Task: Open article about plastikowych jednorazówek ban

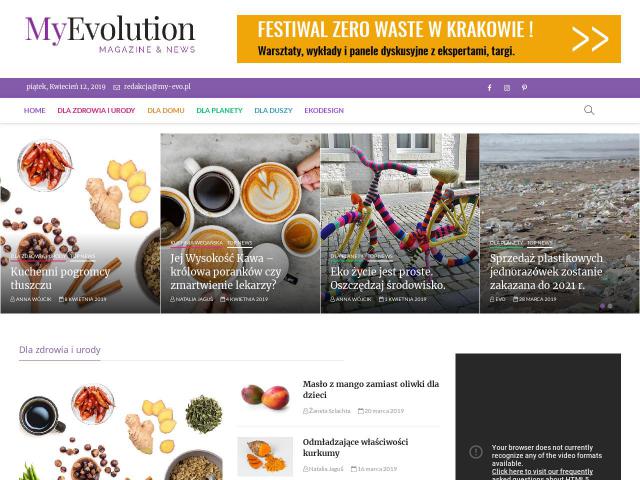Action: click(546, 272)
